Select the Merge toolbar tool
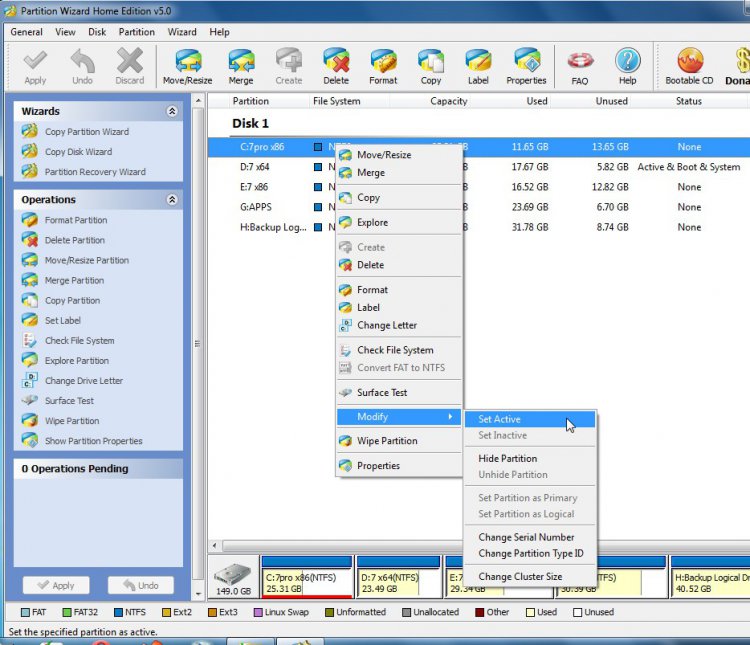 pos(241,67)
